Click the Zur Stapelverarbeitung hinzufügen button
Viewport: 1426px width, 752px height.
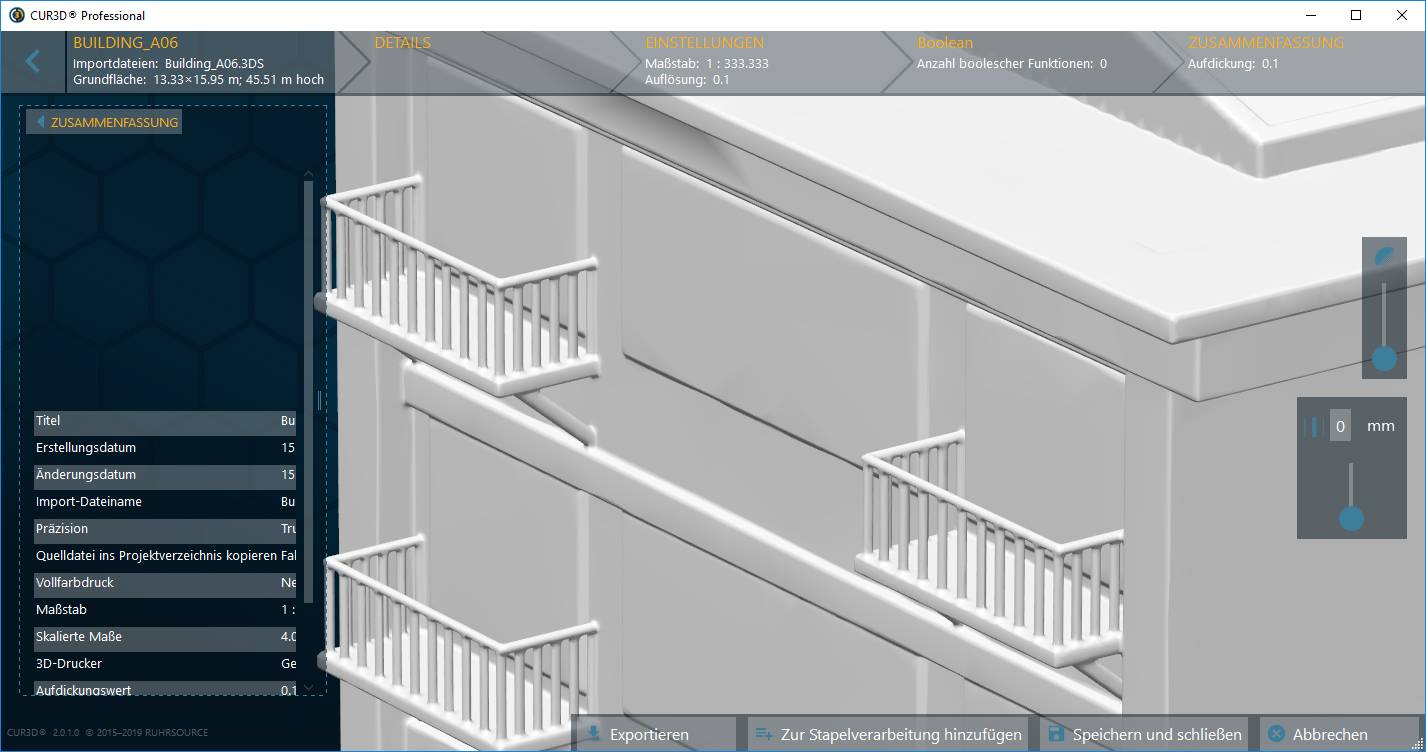click(886, 733)
